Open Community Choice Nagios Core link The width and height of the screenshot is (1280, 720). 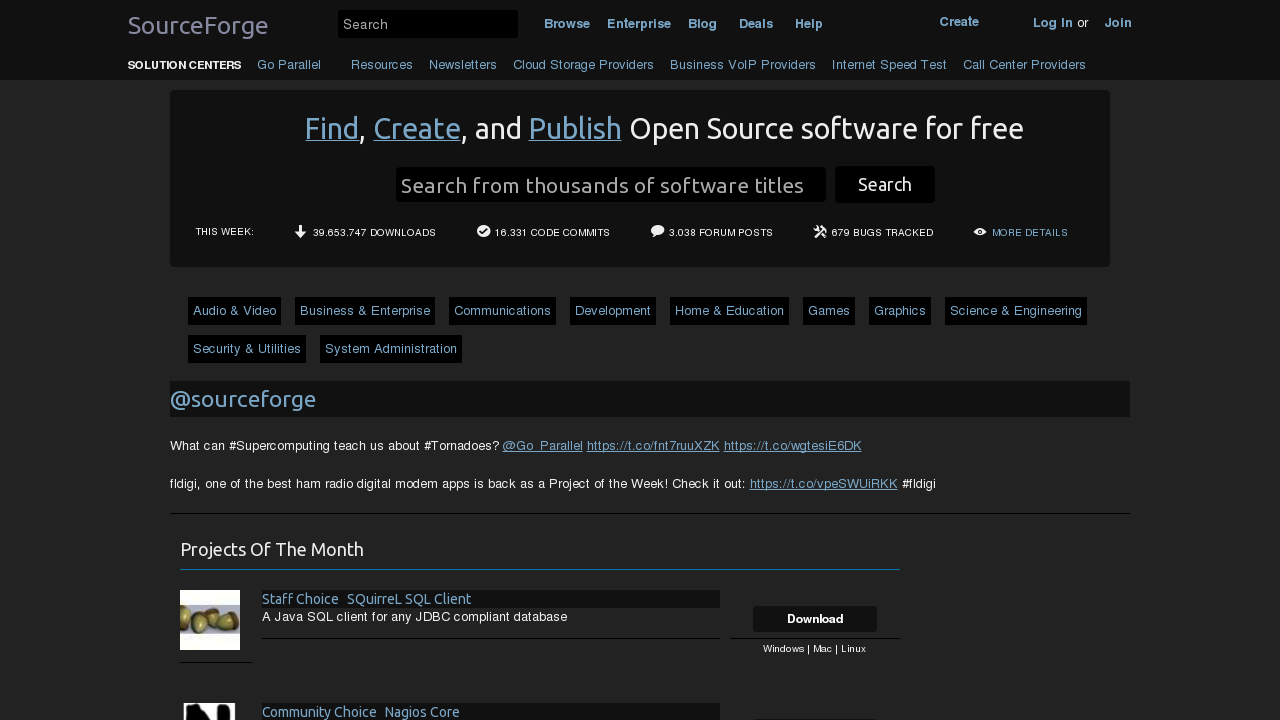361,712
